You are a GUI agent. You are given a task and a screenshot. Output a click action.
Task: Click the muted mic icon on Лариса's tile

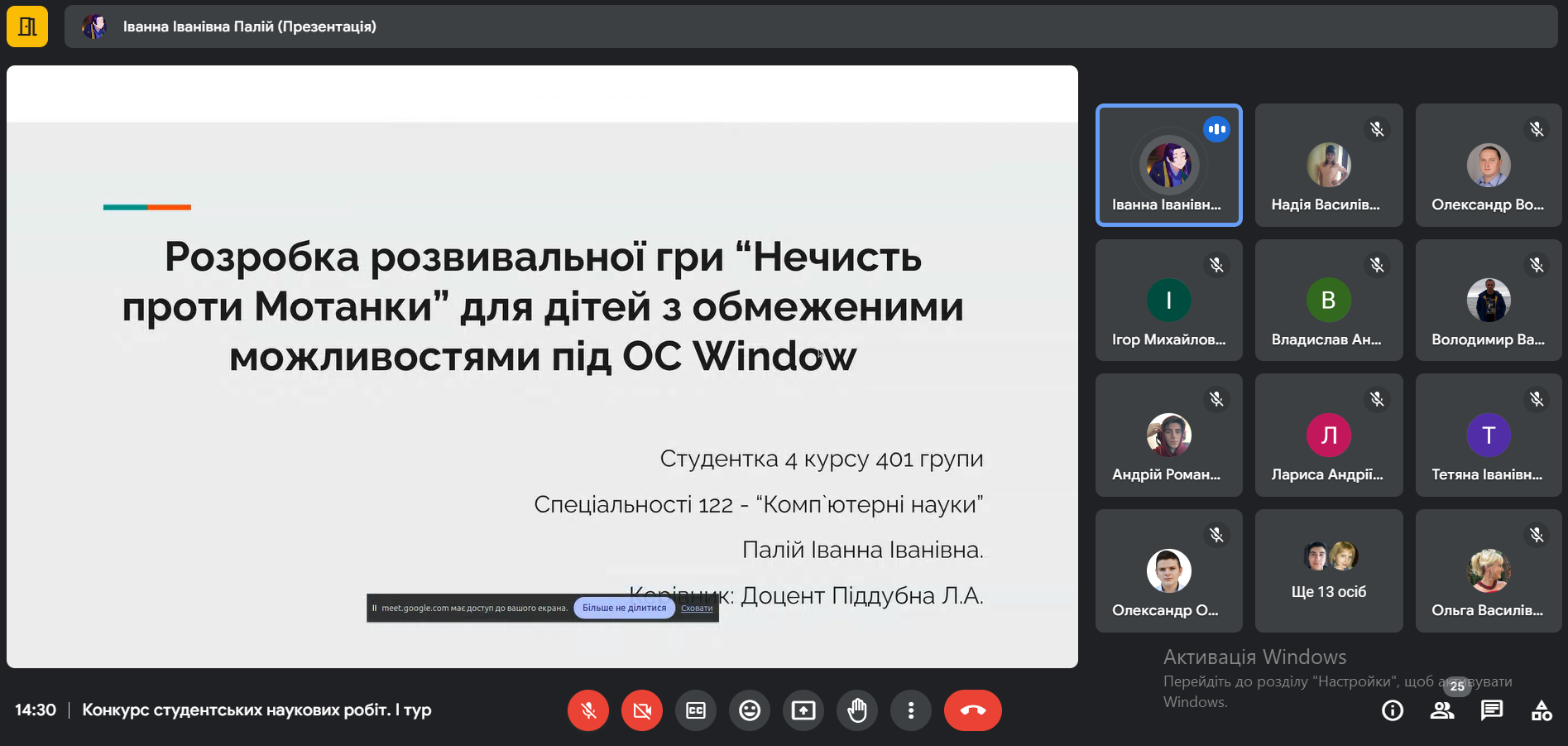coord(1377,399)
